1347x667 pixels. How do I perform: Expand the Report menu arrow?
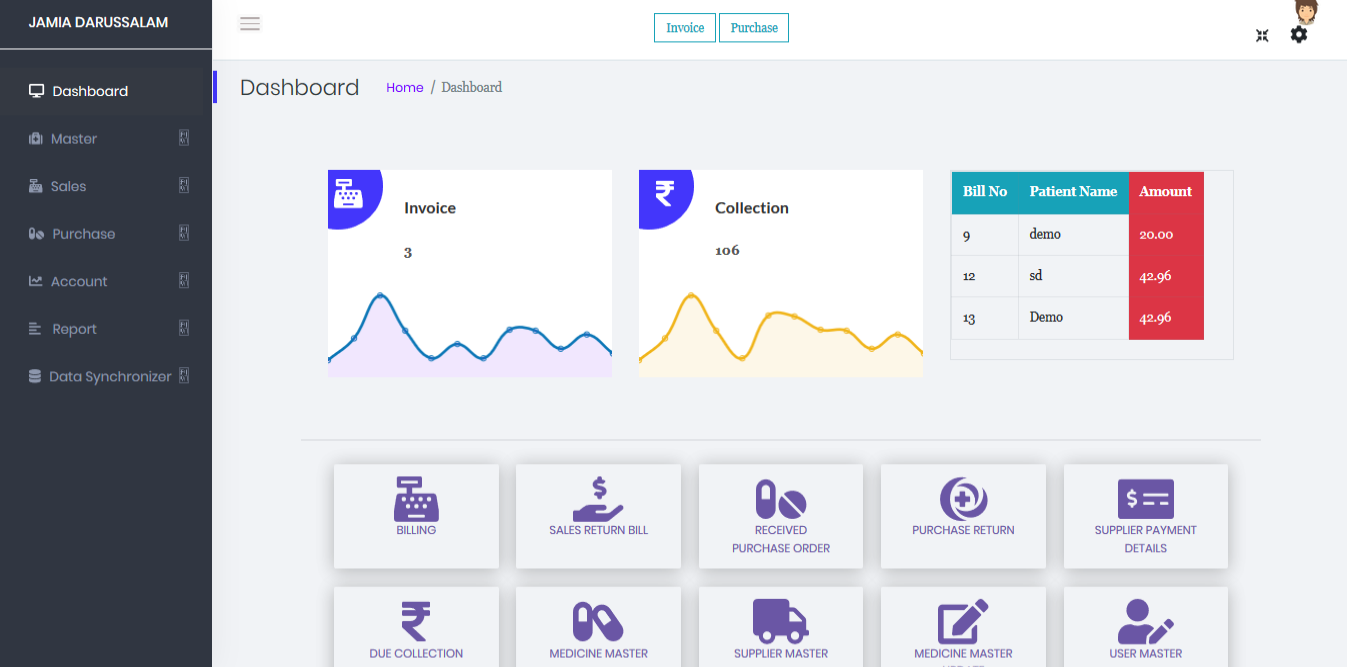point(184,328)
